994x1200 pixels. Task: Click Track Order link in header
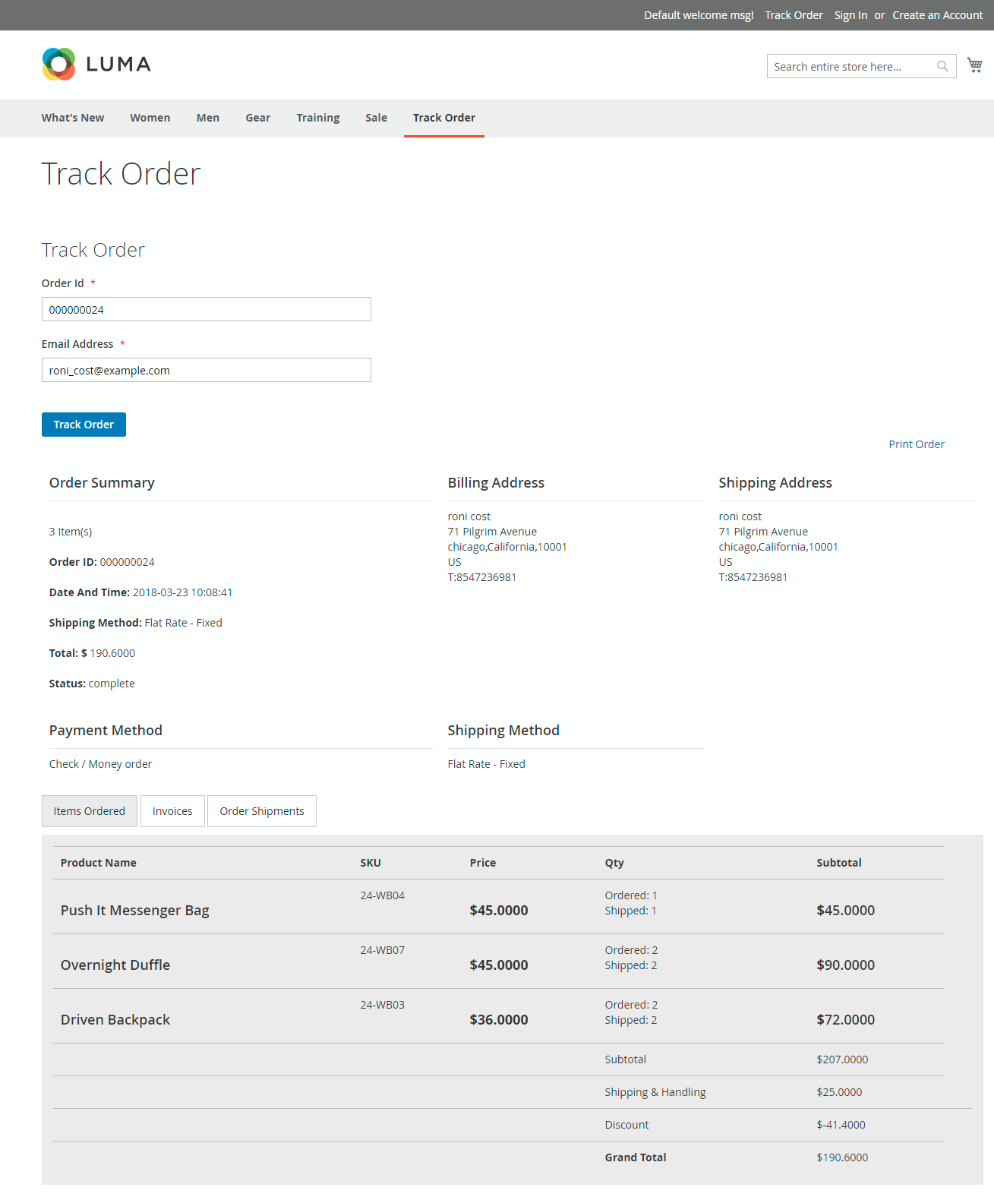[x=793, y=15]
